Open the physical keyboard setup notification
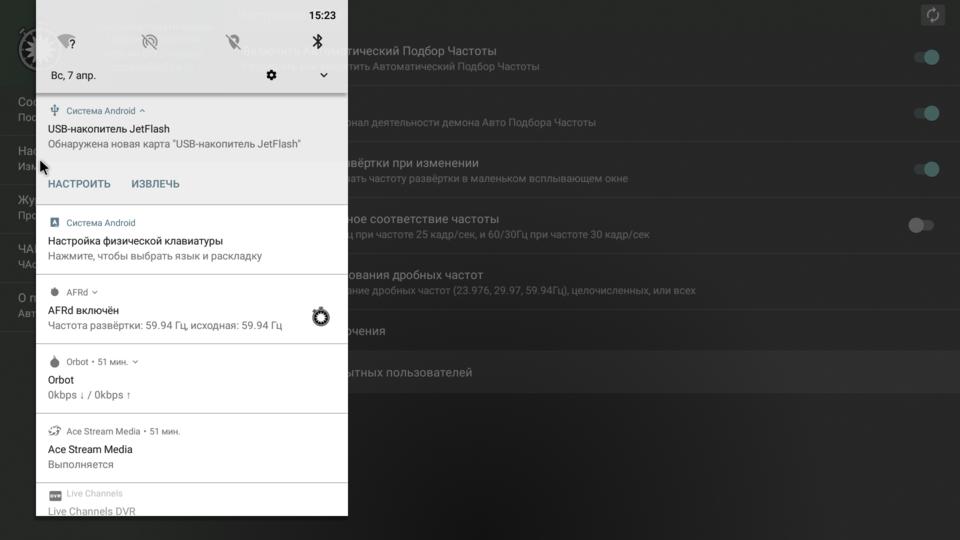The height and width of the screenshot is (540, 960). [x=190, y=247]
